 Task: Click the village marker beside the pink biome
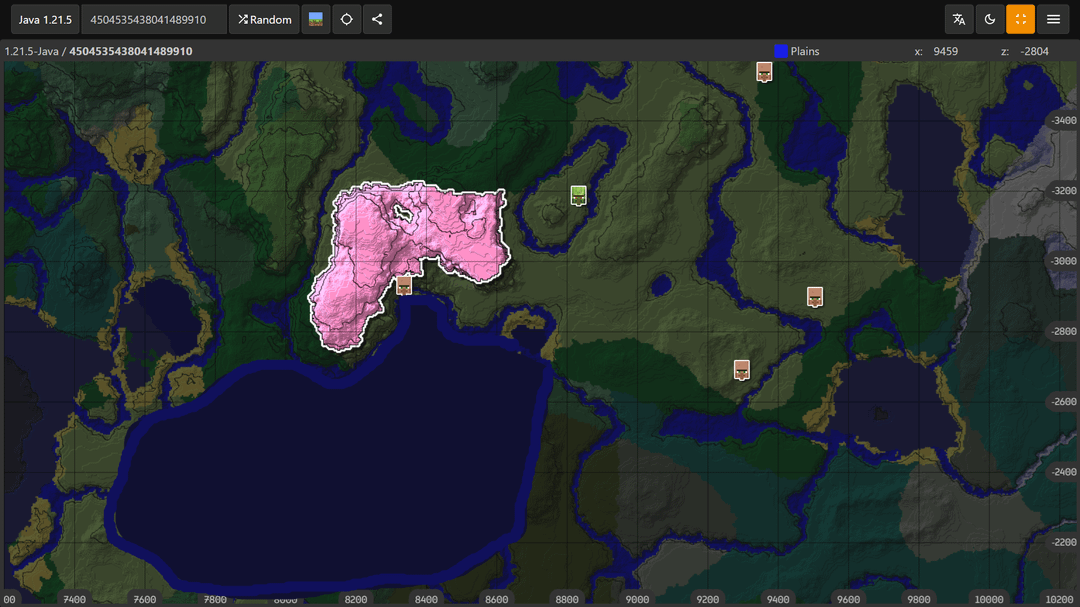point(404,285)
